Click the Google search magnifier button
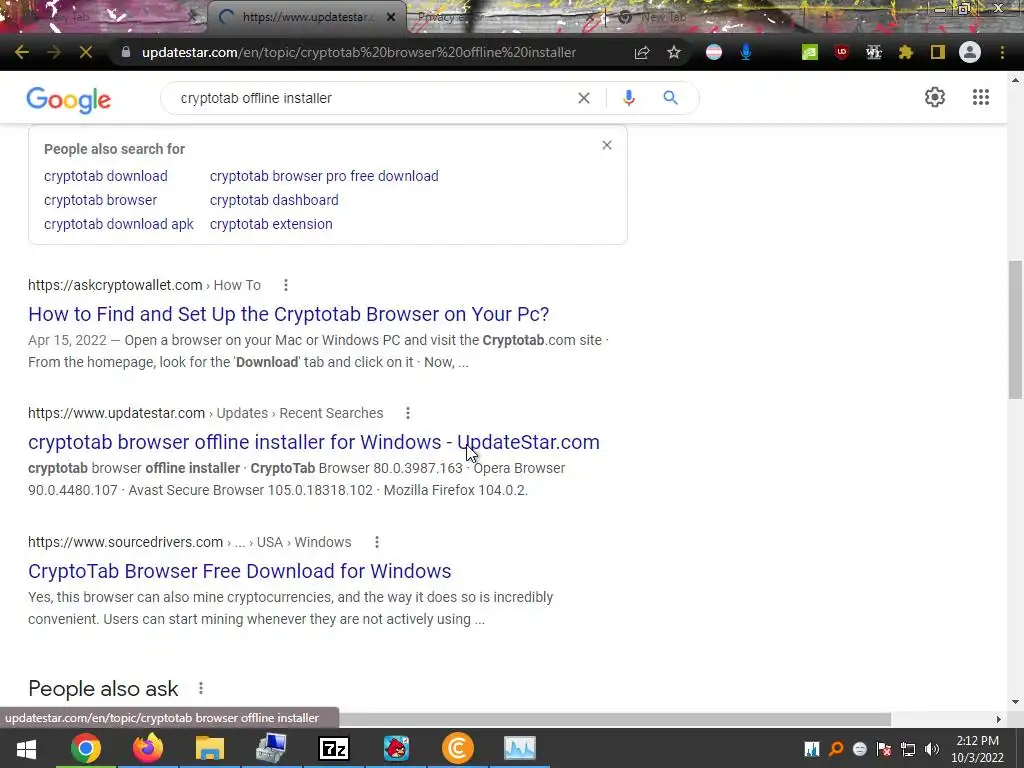 point(670,98)
